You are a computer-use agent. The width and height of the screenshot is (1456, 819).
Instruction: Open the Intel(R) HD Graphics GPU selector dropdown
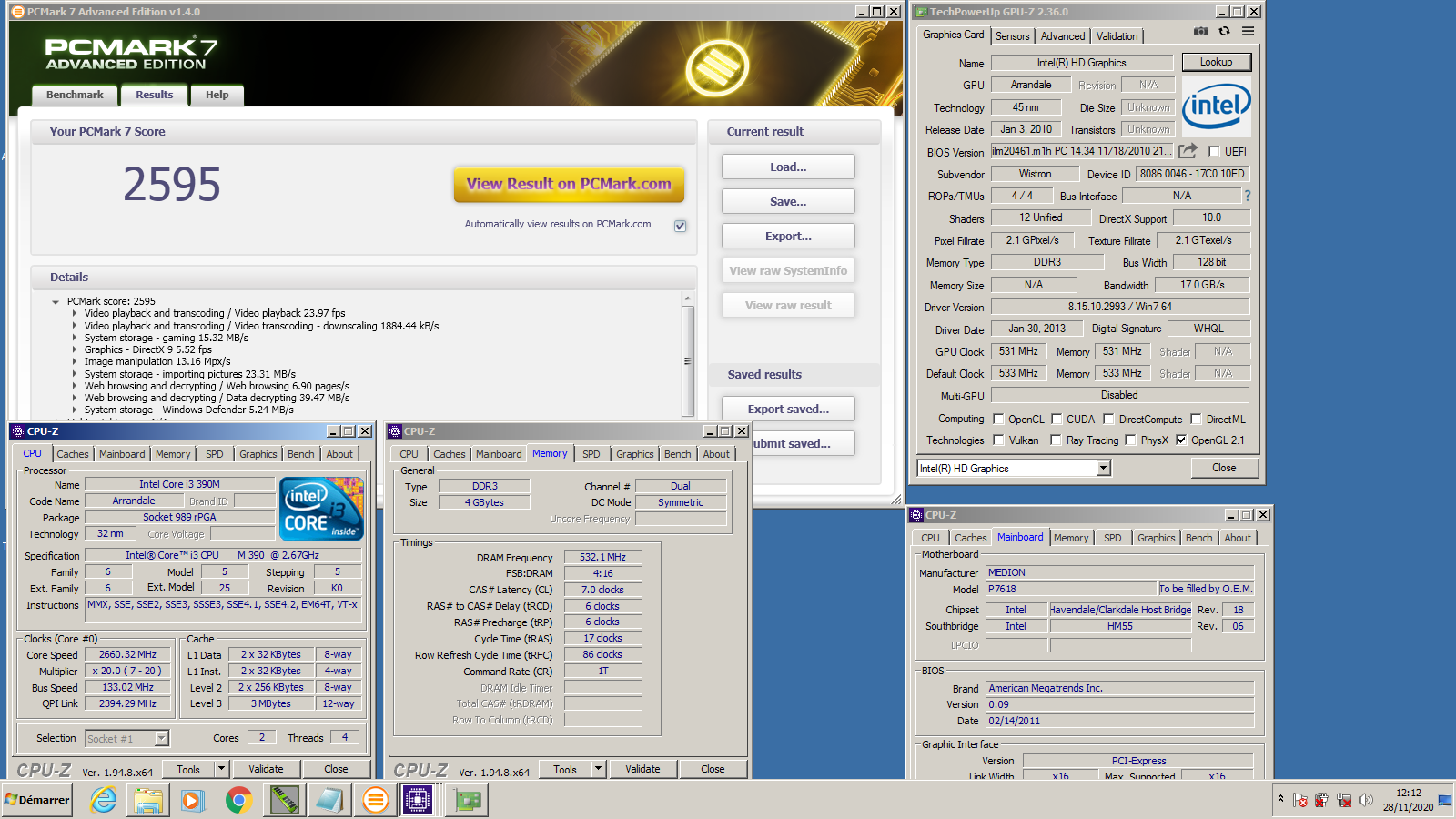[1103, 468]
